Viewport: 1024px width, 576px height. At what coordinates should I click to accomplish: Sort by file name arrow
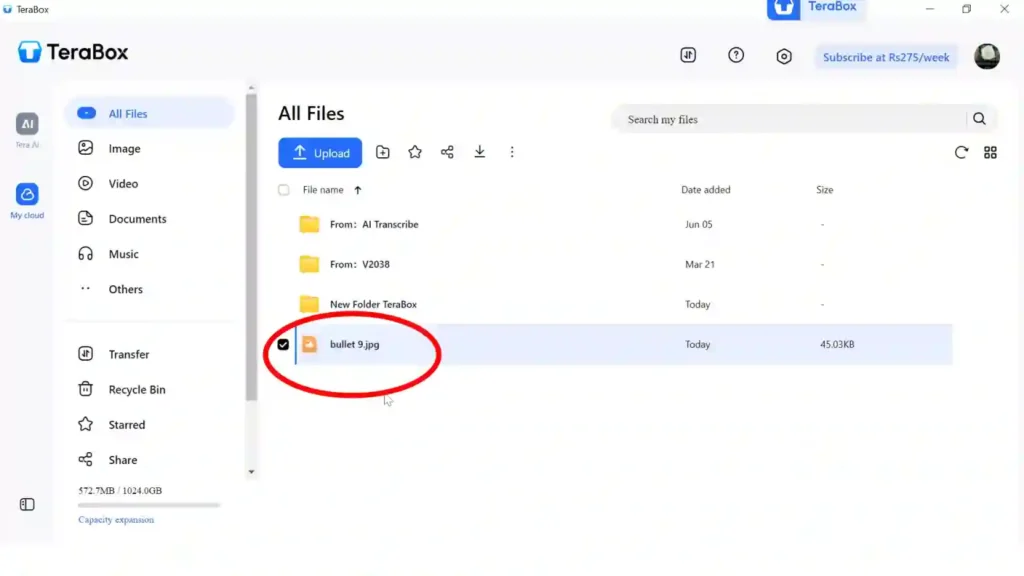coord(358,190)
